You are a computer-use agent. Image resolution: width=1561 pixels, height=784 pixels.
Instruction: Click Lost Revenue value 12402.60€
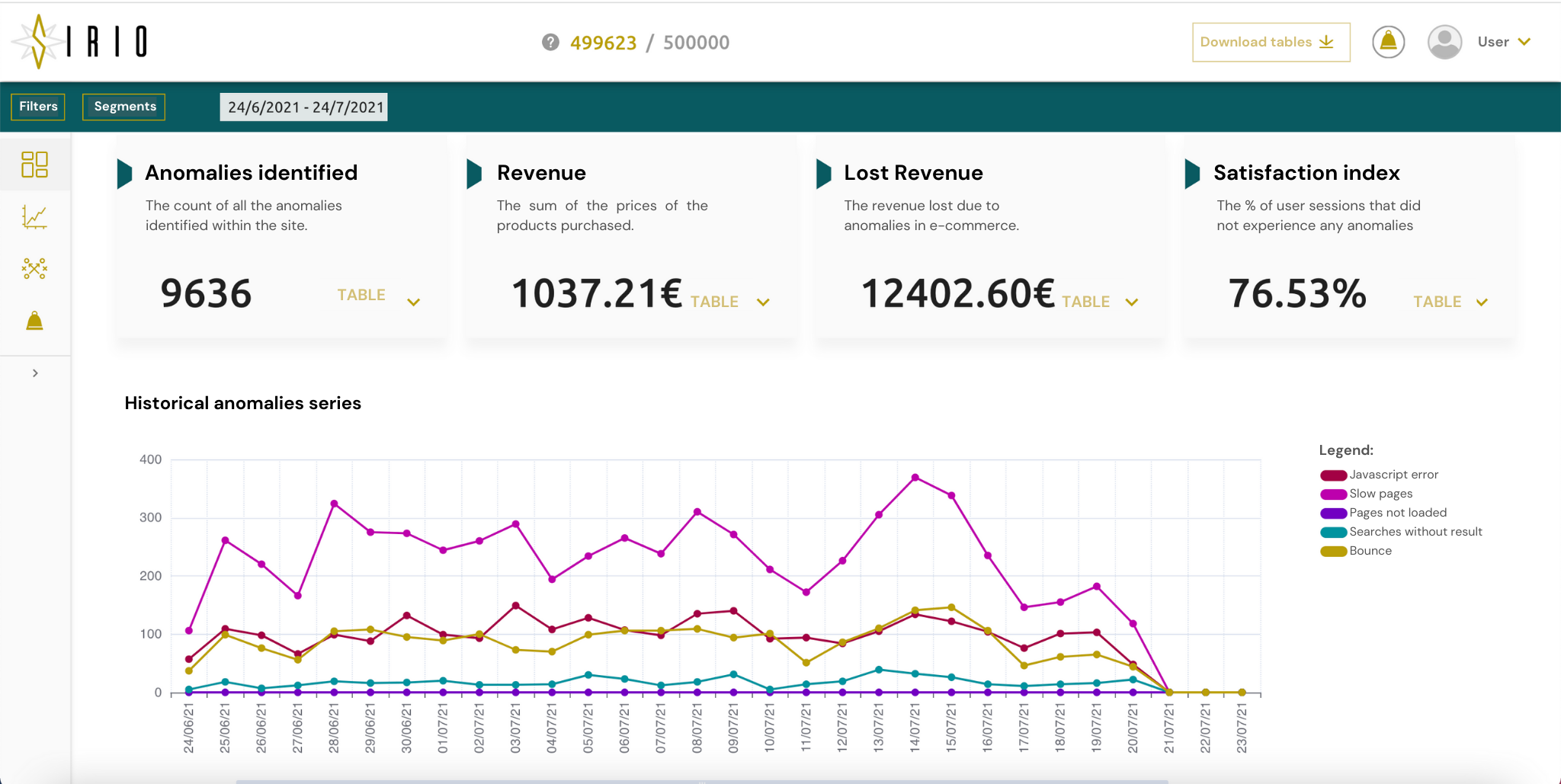coord(957,293)
